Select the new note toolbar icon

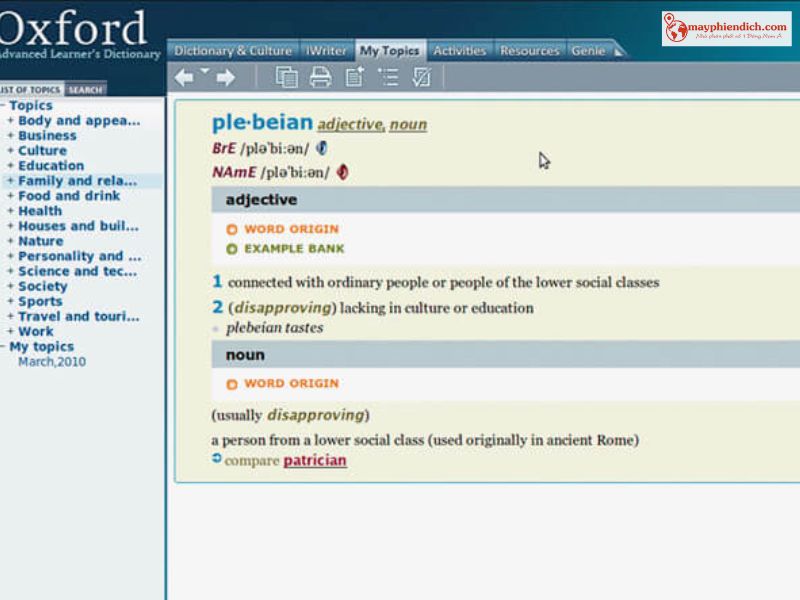click(353, 77)
